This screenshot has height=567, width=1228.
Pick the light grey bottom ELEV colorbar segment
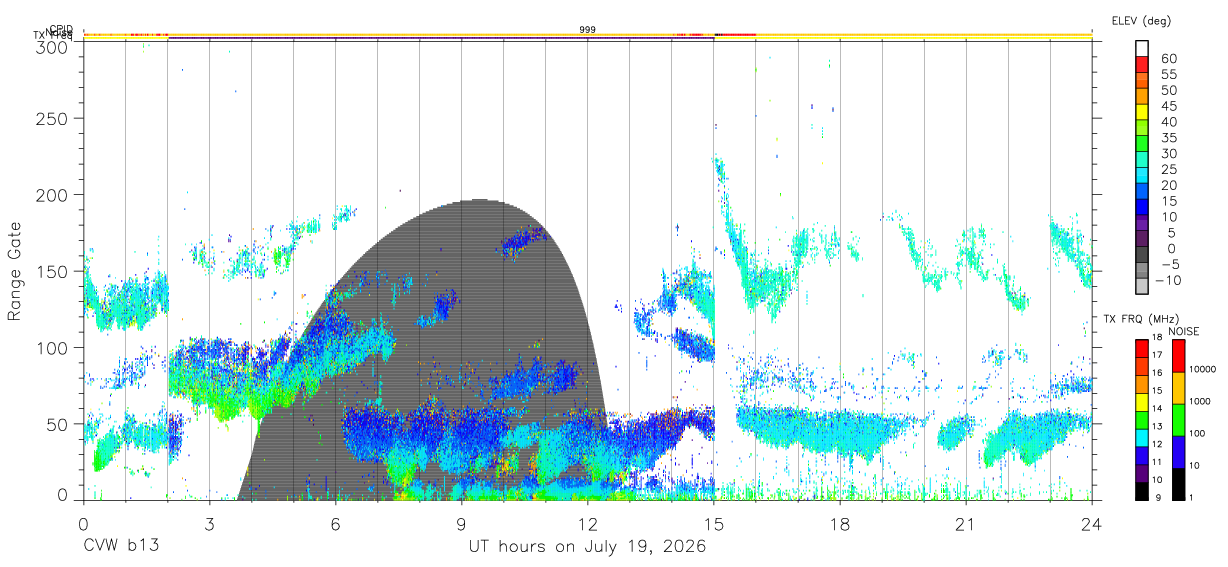[x=1142, y=285]
